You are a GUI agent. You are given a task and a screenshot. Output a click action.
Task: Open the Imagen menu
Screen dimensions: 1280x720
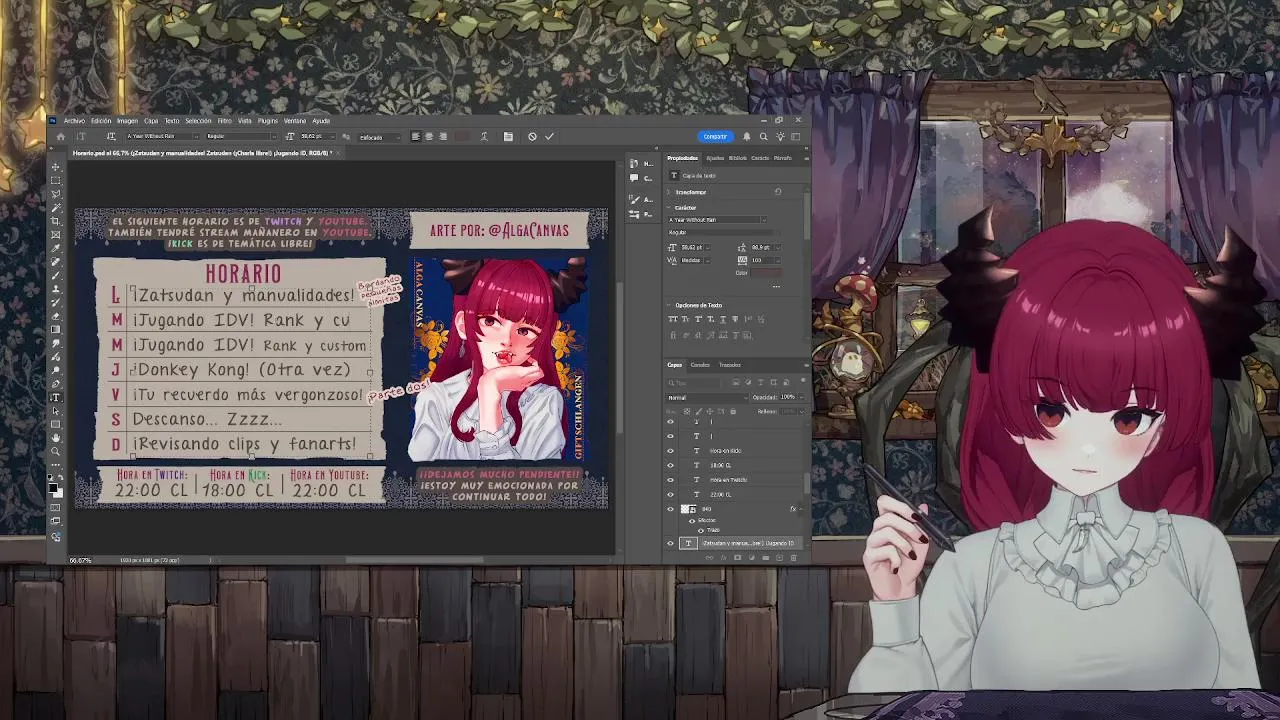[127, 121]
